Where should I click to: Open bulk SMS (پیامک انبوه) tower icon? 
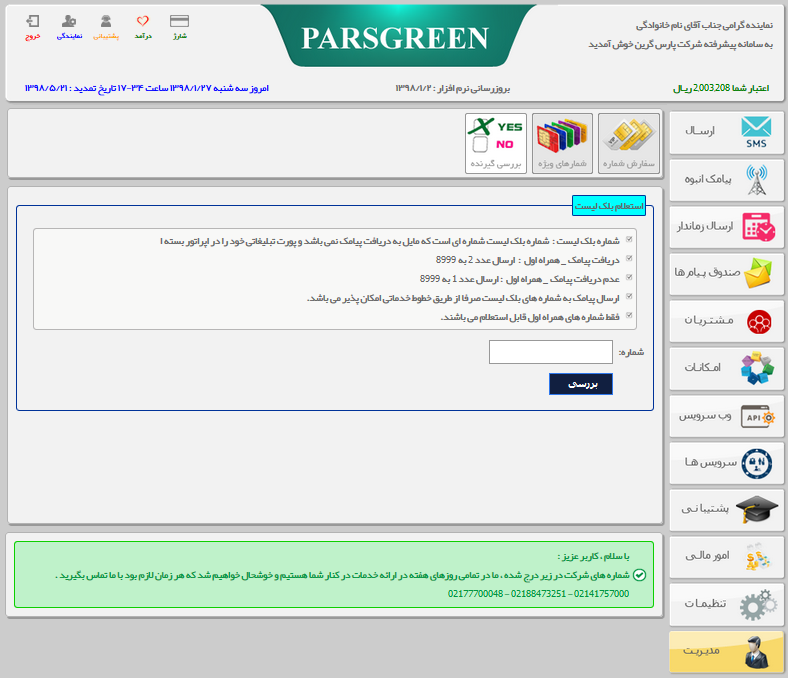[757, 180]
